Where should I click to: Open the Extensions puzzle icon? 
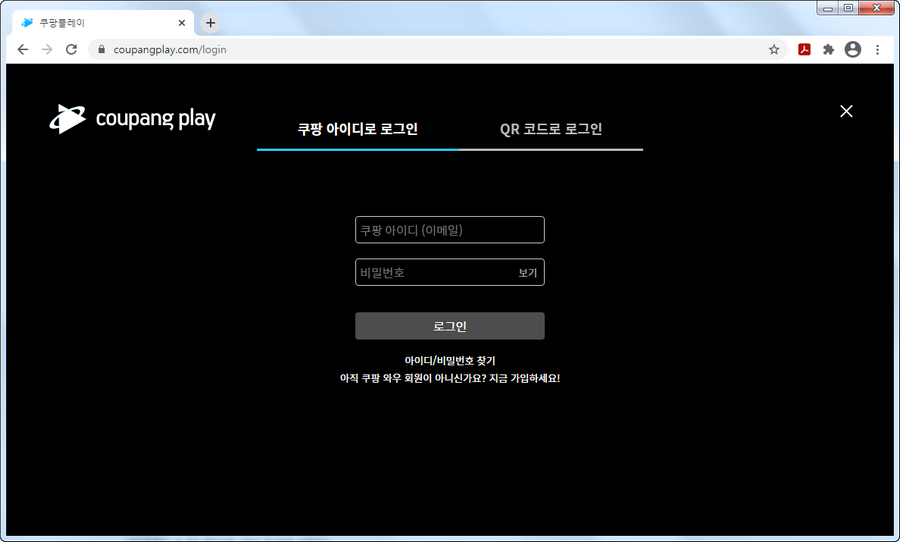828,49
